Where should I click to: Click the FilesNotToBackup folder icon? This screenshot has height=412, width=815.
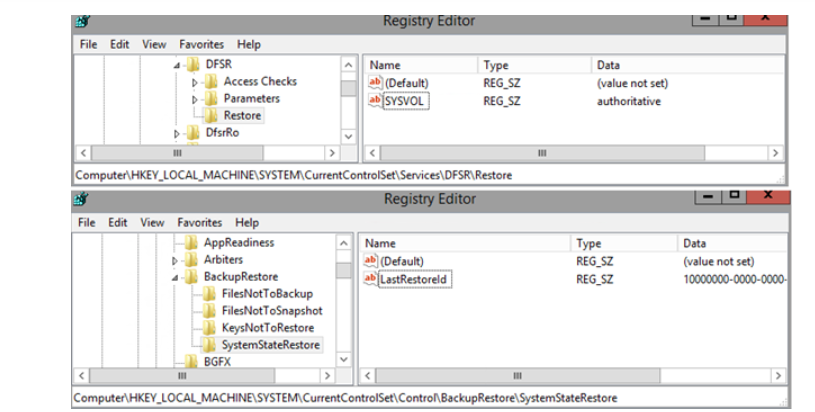tap(209, 294)
